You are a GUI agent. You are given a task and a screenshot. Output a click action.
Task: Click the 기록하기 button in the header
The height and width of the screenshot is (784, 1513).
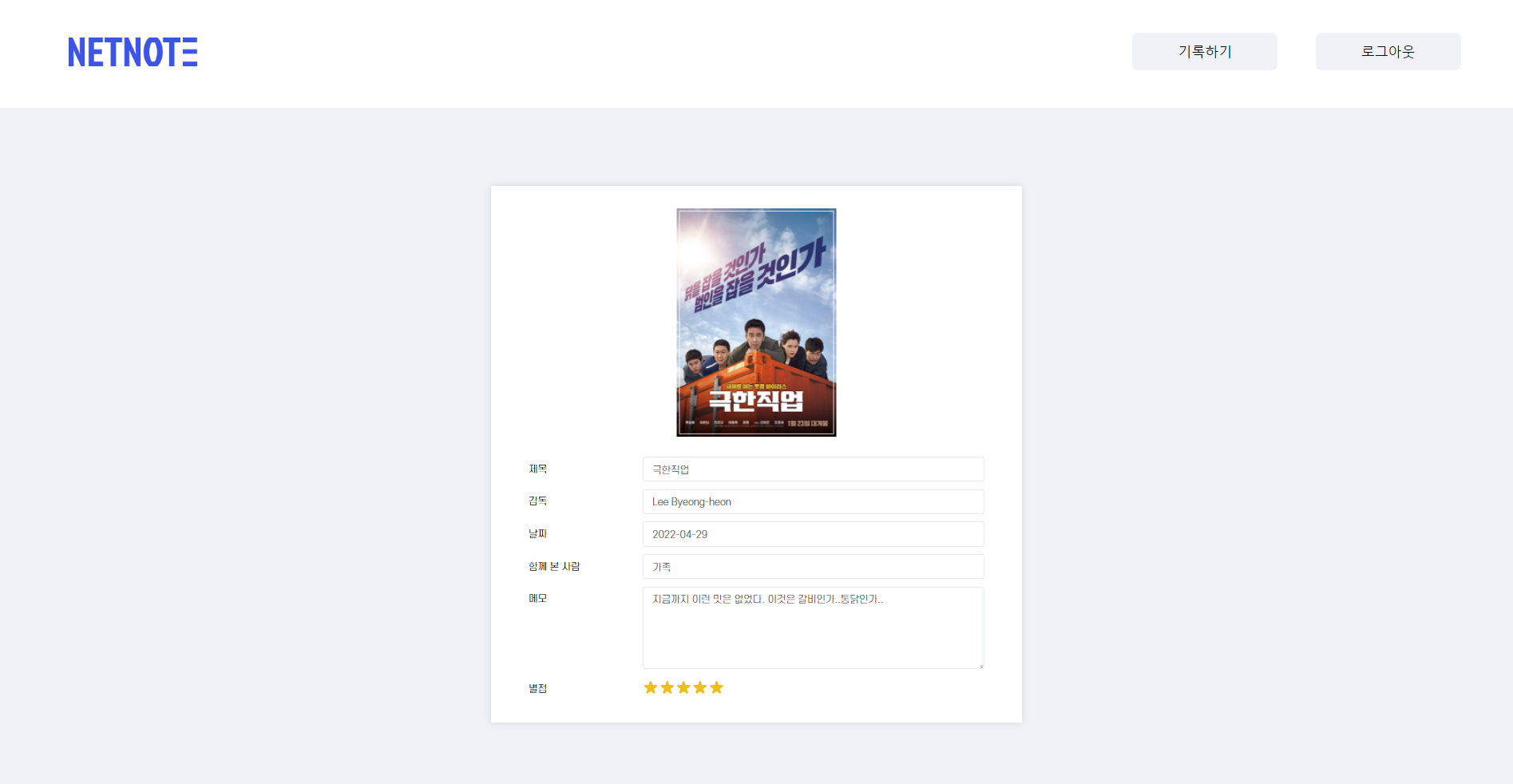coord(1204,51)
